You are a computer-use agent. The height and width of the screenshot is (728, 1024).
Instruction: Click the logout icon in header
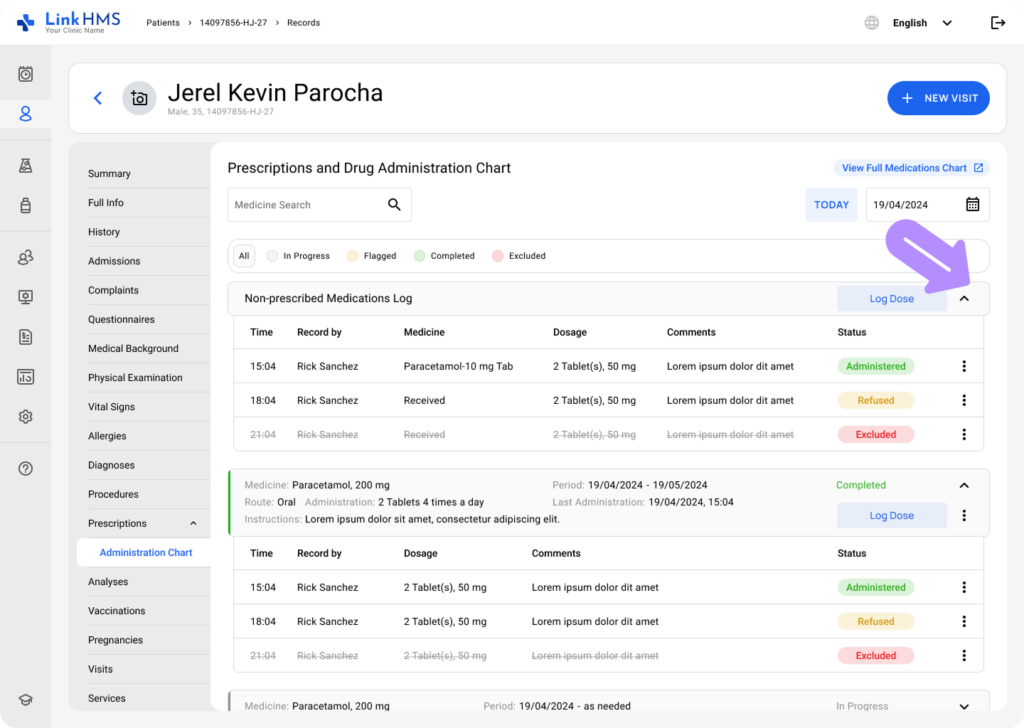tap(997, 23)
